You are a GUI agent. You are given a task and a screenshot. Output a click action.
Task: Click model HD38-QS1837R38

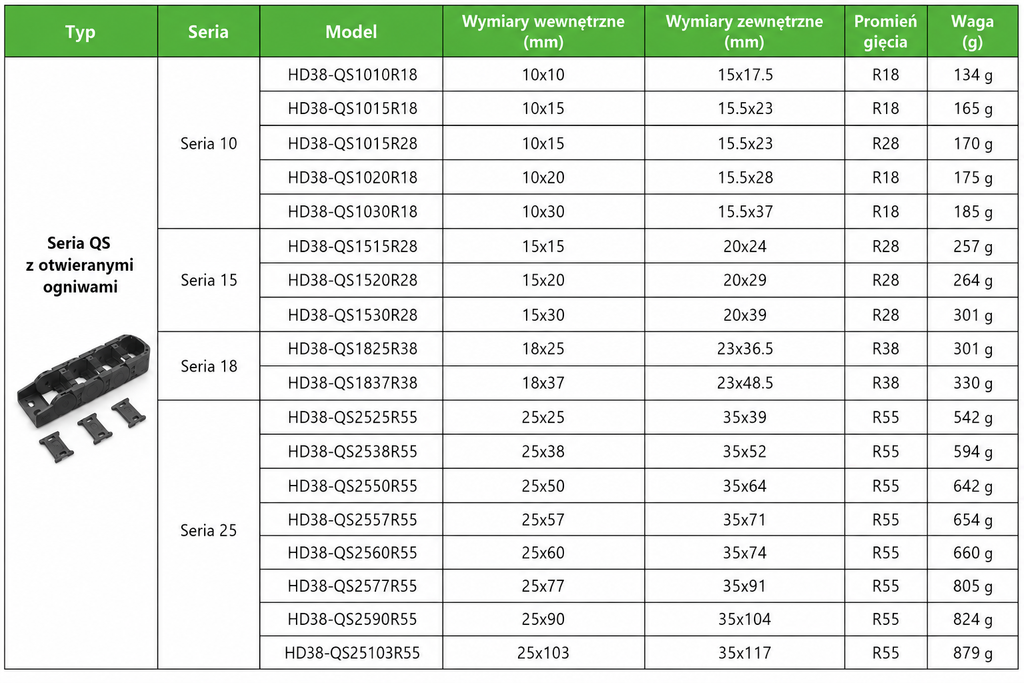coord(351,383)
